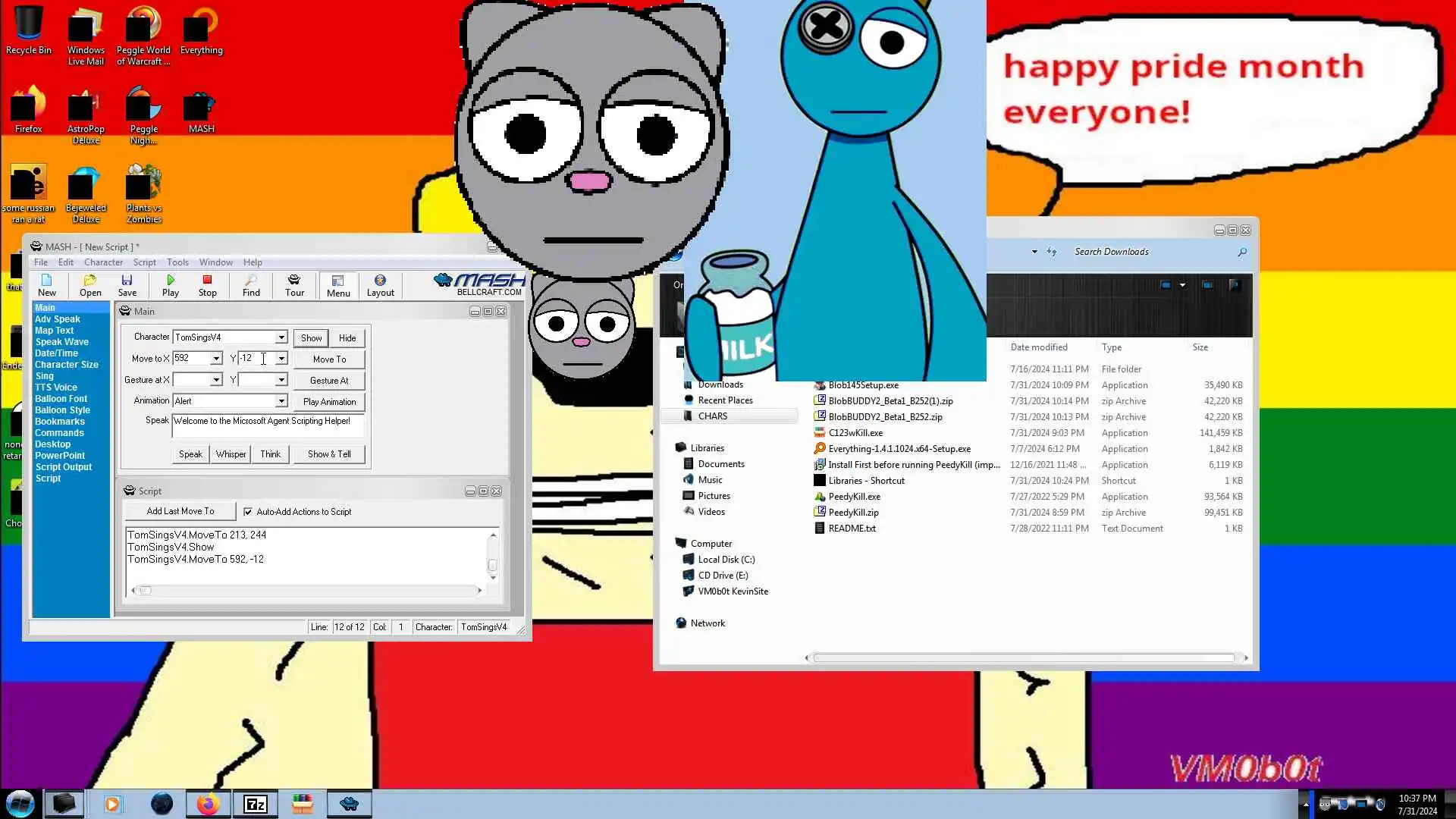Viewport: 1456px width, 819px height.
Task: Open 7-Zip from the taskbar
Action: point(255,804)
